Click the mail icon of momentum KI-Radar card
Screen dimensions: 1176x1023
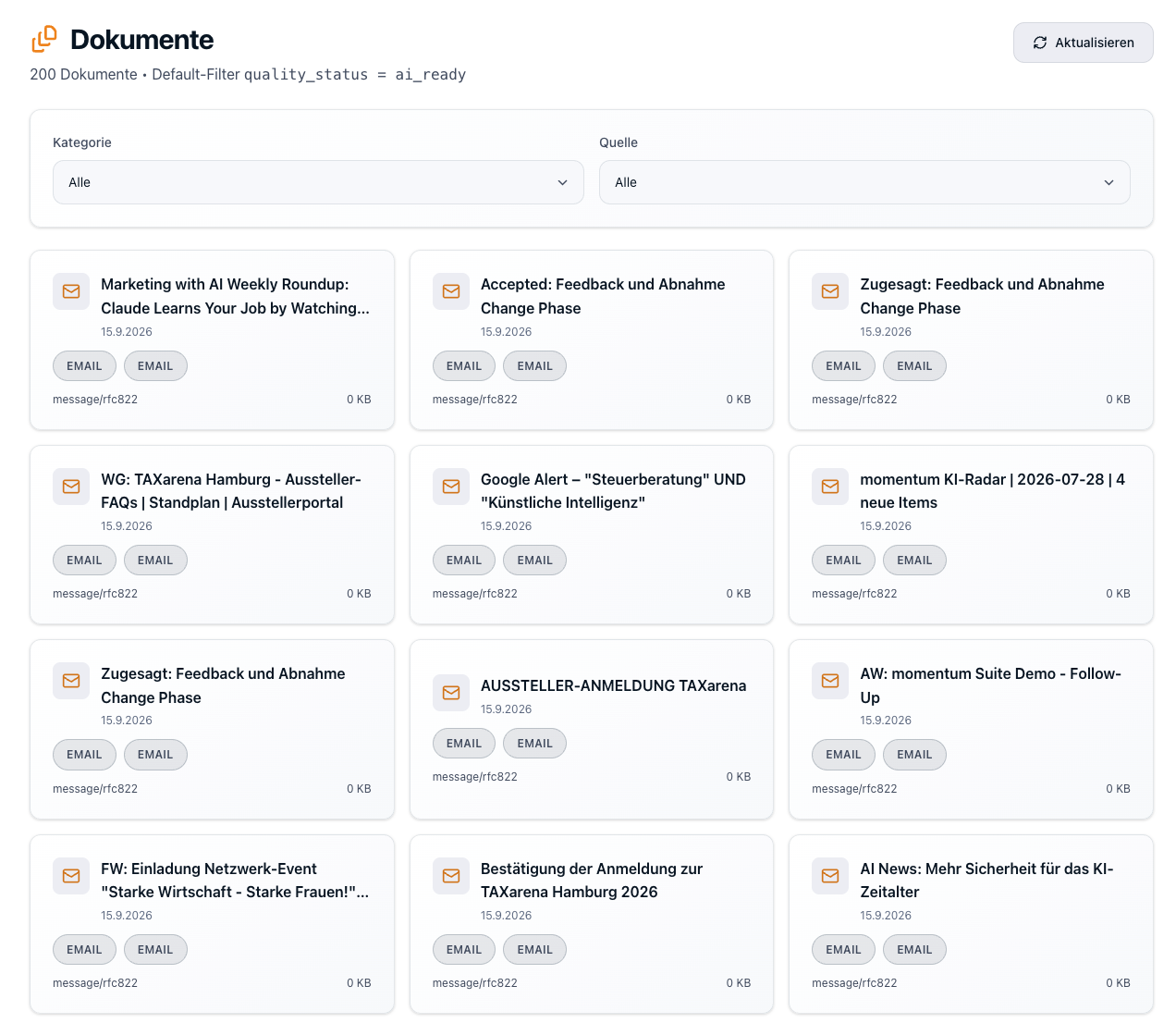(830, 487)
